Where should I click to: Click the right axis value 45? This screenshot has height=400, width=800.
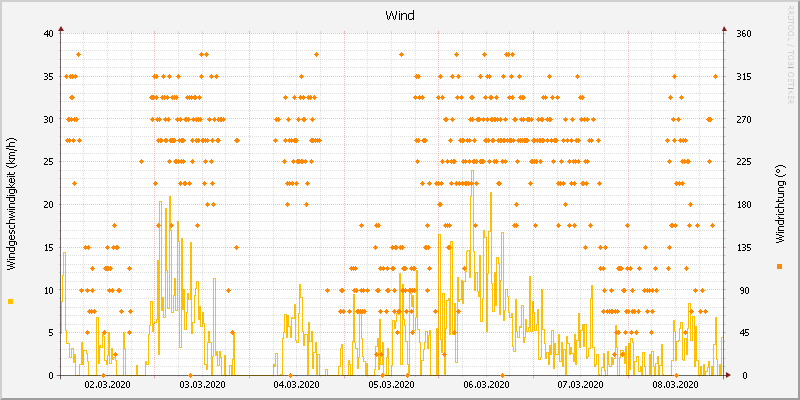tap(742, 333)
